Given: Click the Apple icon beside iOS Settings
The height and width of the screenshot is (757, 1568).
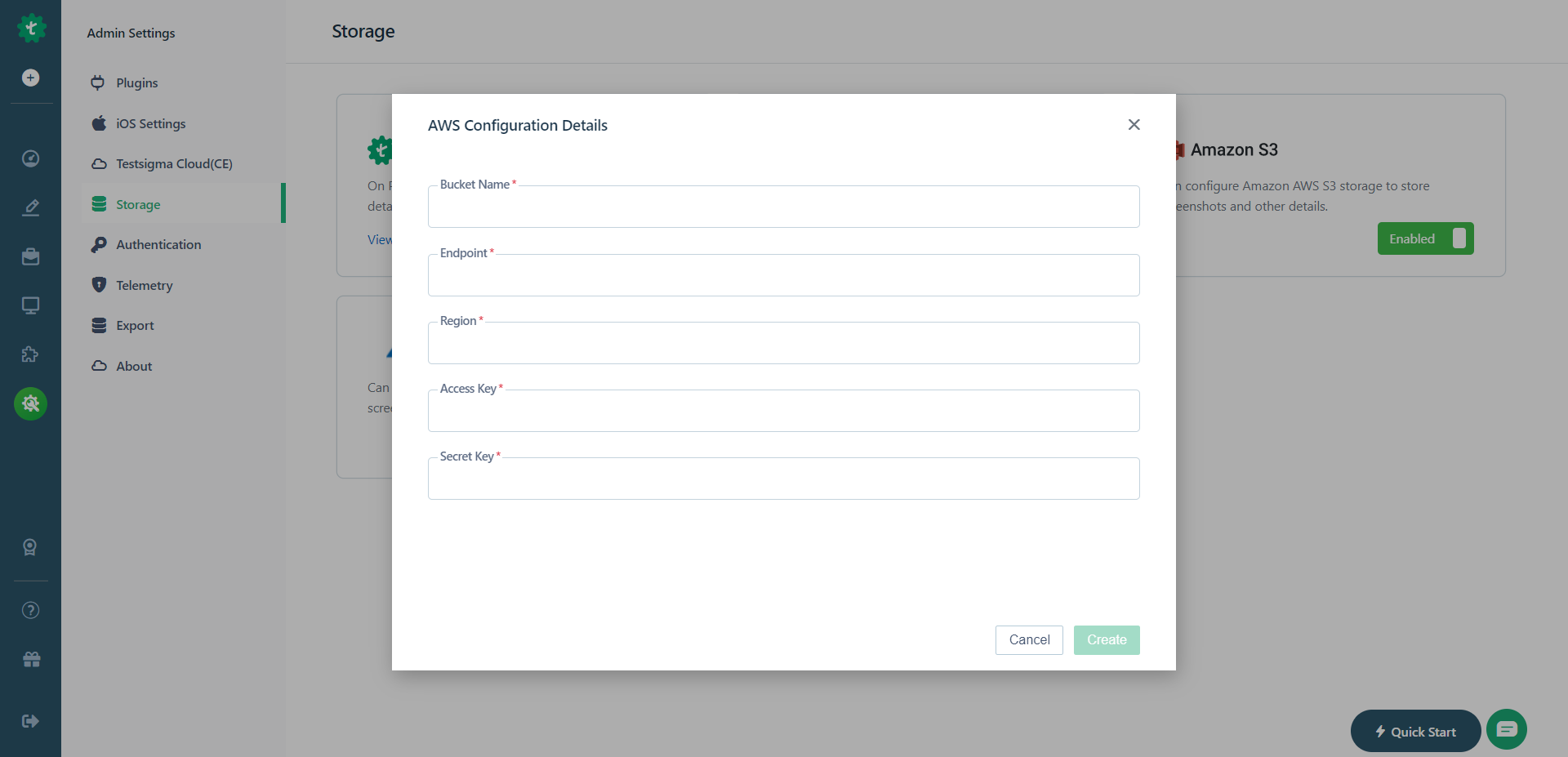Looking at the screenshot, I should (x=99, y=123).
